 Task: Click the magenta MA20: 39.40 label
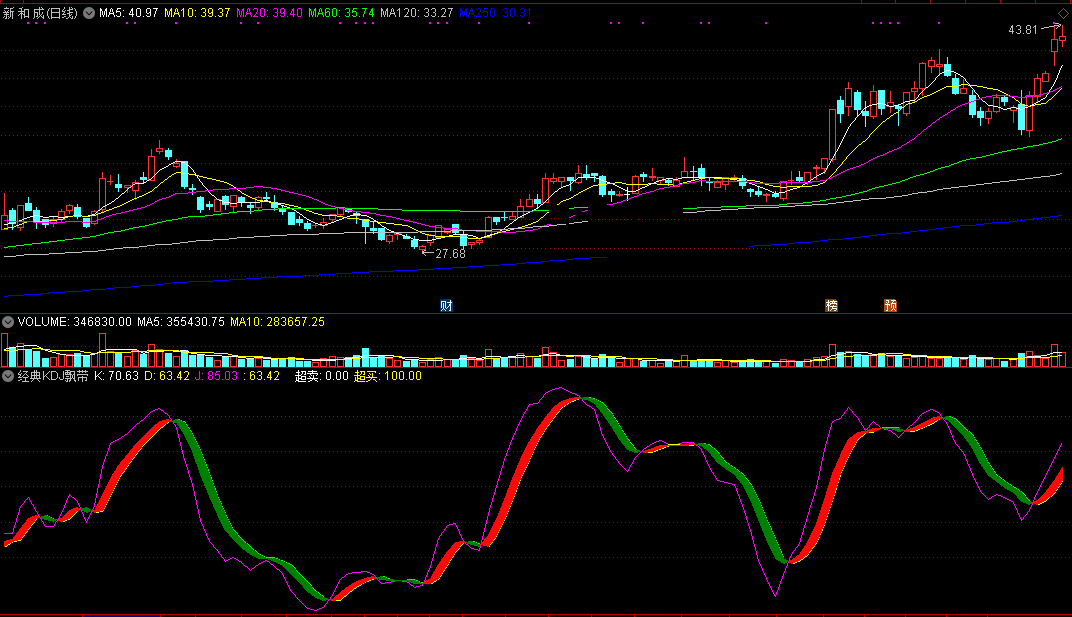click(x=269, y=13)
